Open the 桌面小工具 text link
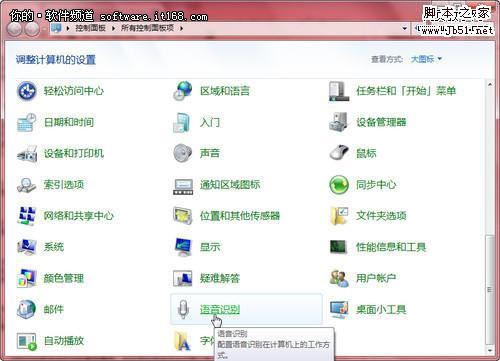The height and width of the screenshot is (361, 500). coord(381,310)
